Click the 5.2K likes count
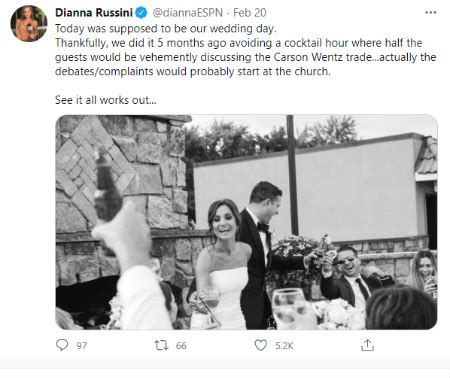This screenshot has height=378, width=450. pos(284,346)
